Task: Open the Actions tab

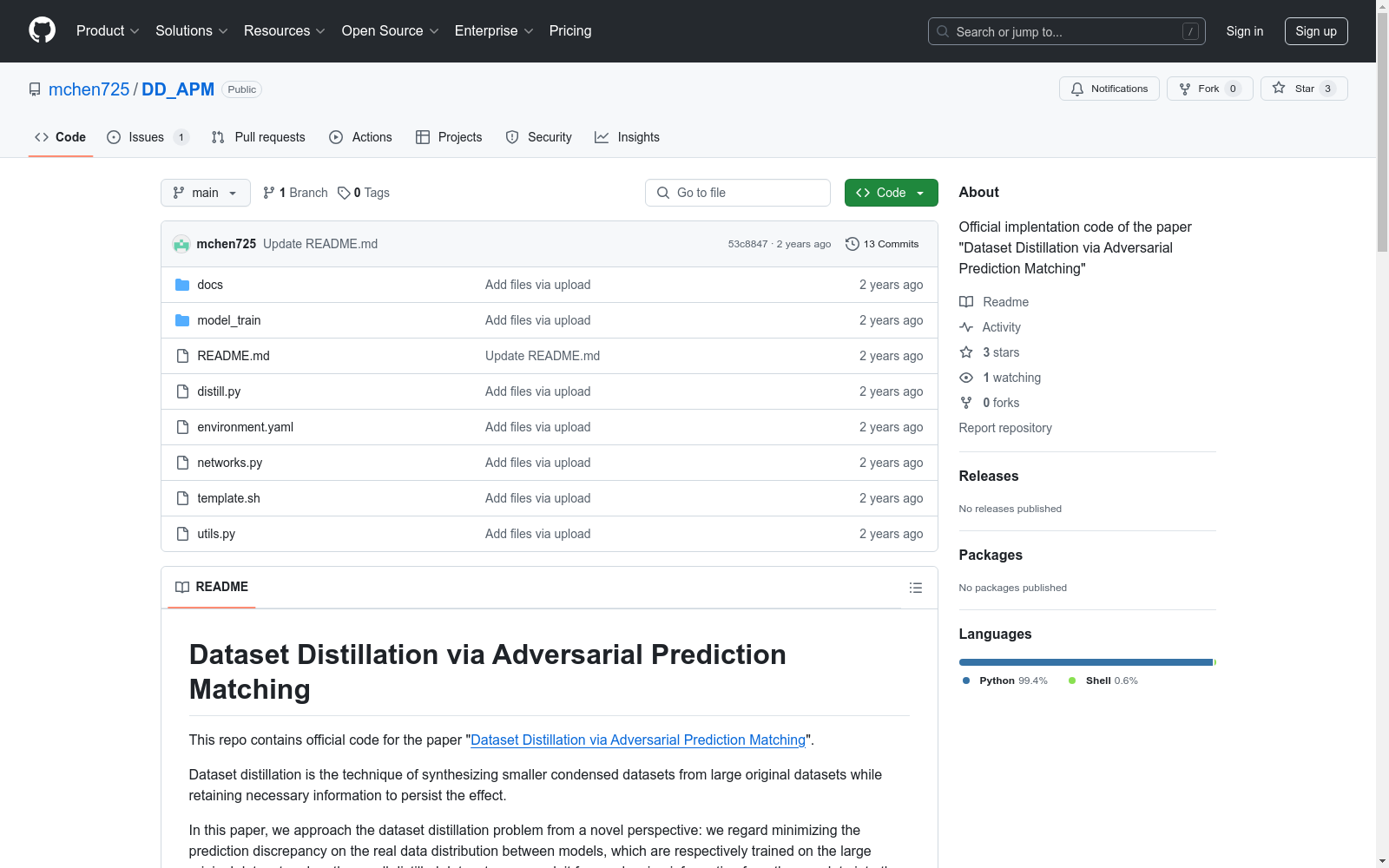Action: [361, 137]
